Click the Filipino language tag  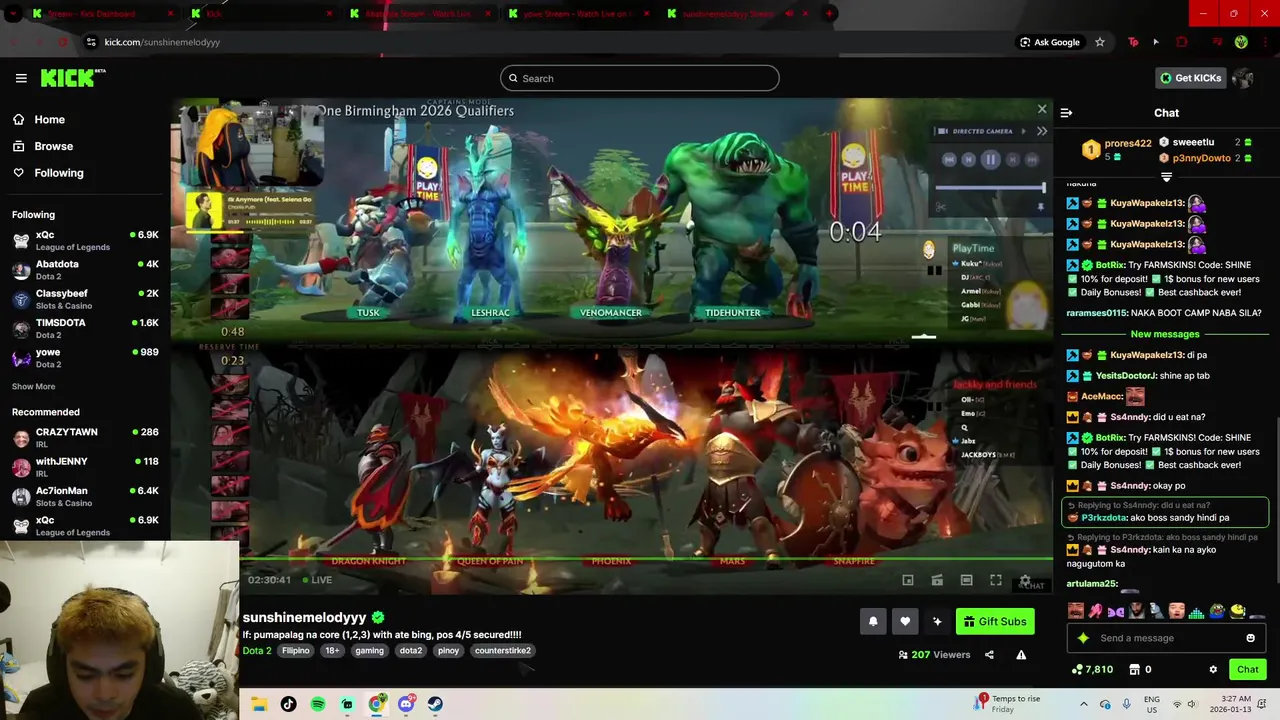[296, 651]
